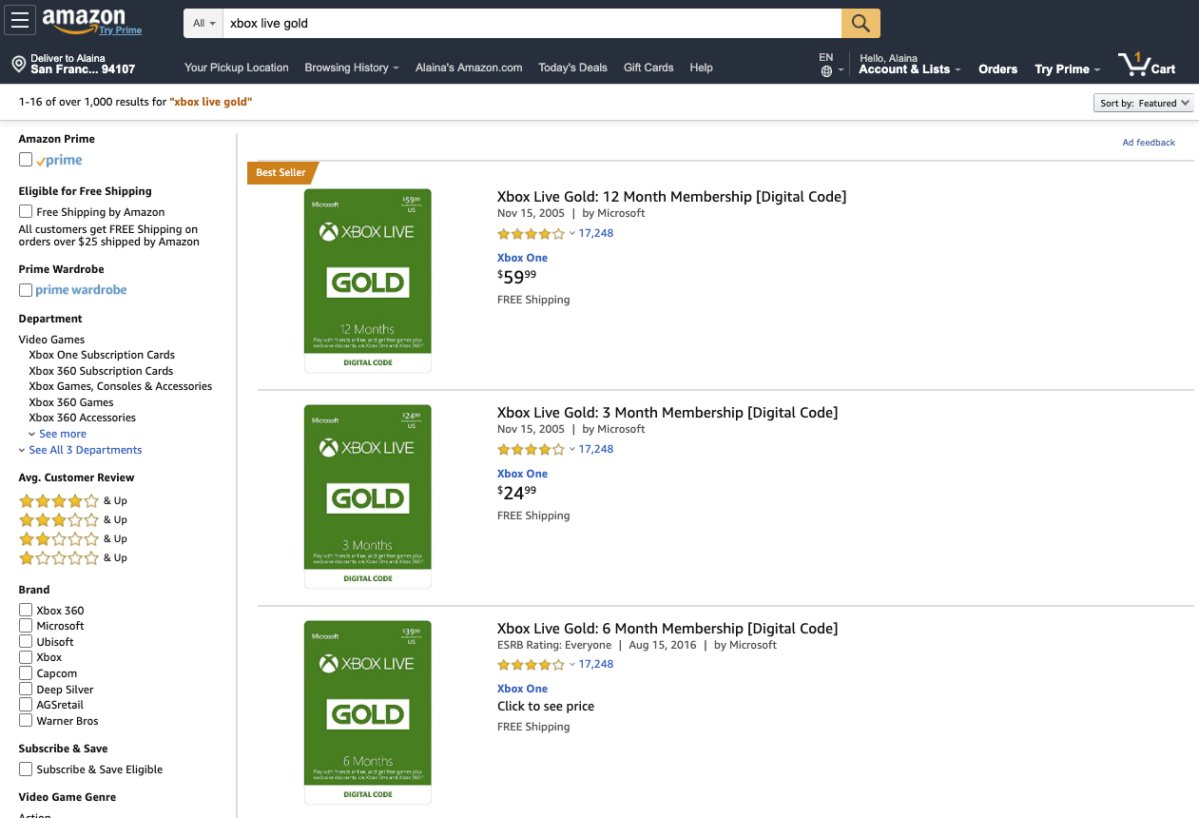
Task: Select Ubisoft brand checkbox
Action: pyautogui.click(x=25, y=641)
